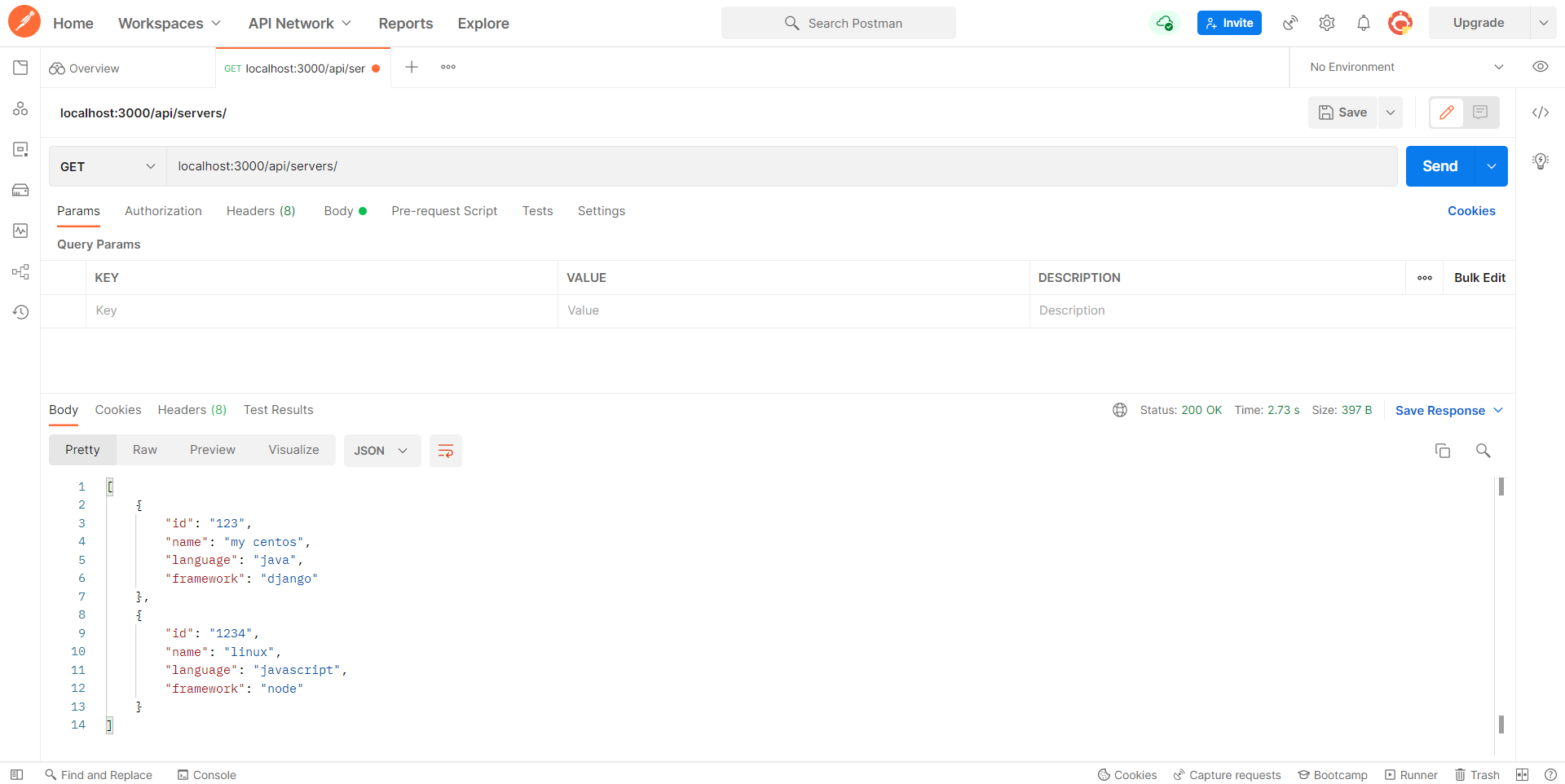Click the Search Postman field

coord(839,23)
